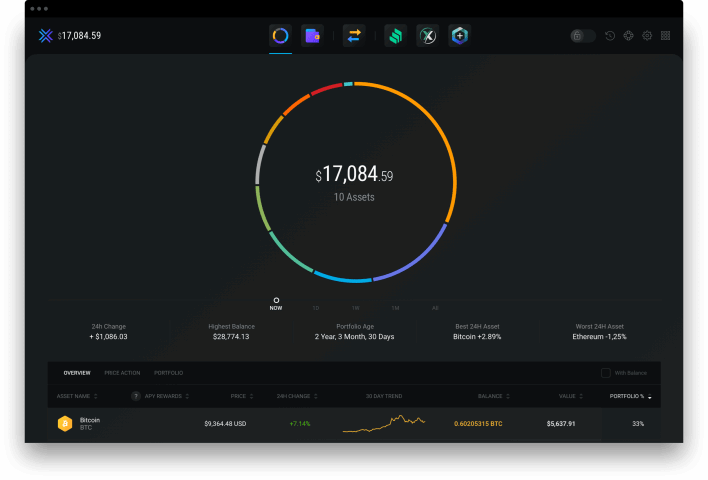Click Bitcoin price $9,364.48 USD
The height and width of the screenshot is (480, 708).
[225, 424]
